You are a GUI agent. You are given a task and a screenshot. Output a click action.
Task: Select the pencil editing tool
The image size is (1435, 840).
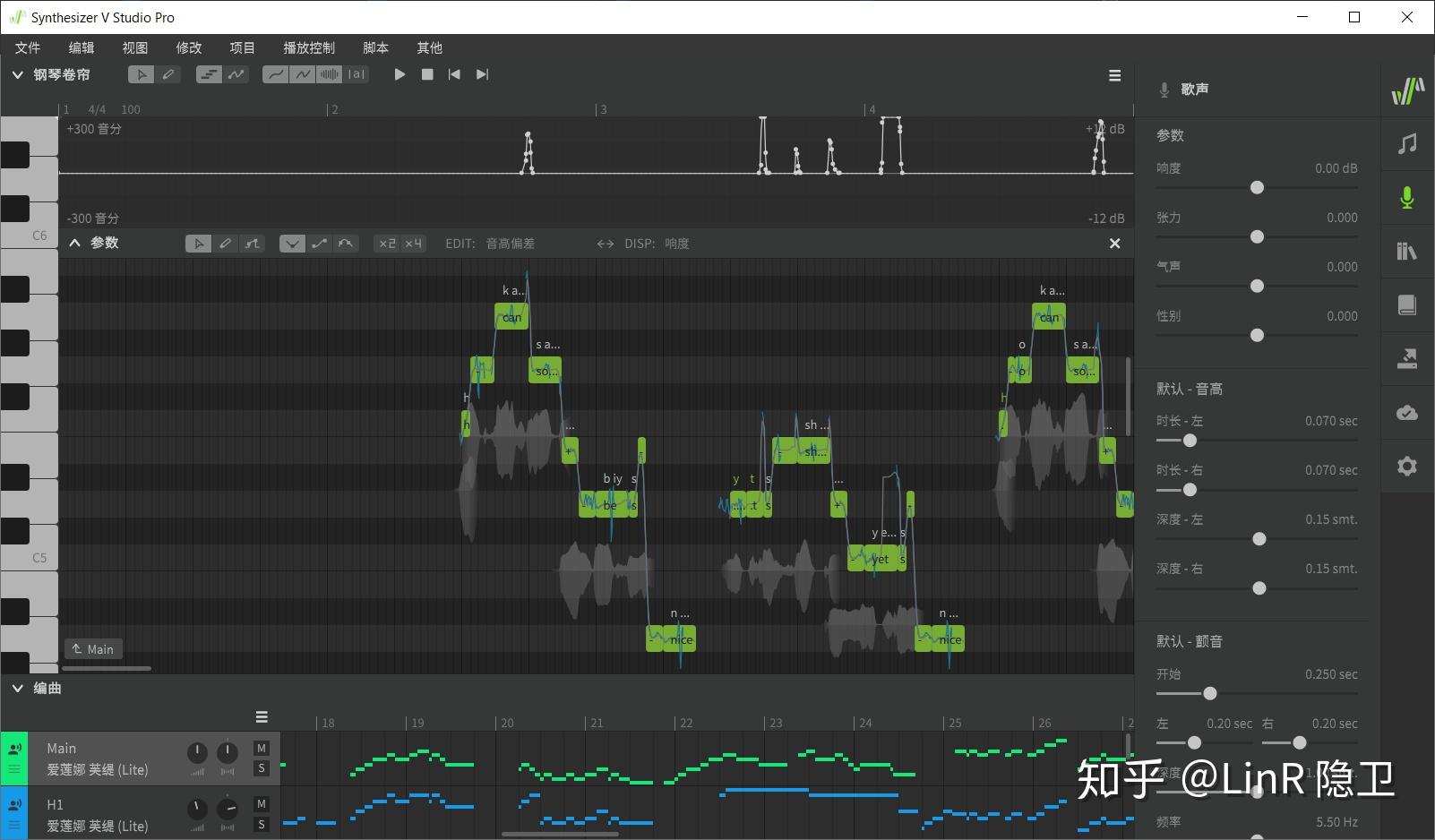pos(168,74)
